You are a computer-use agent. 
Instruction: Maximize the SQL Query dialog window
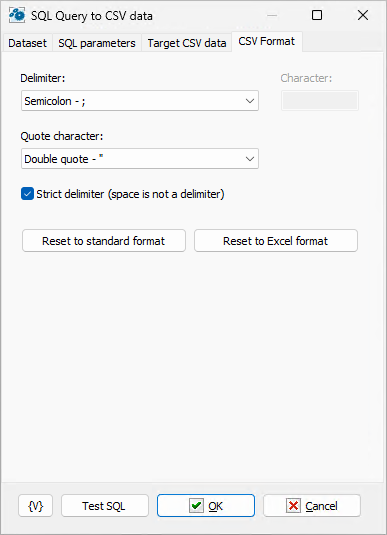pos(317,15)
